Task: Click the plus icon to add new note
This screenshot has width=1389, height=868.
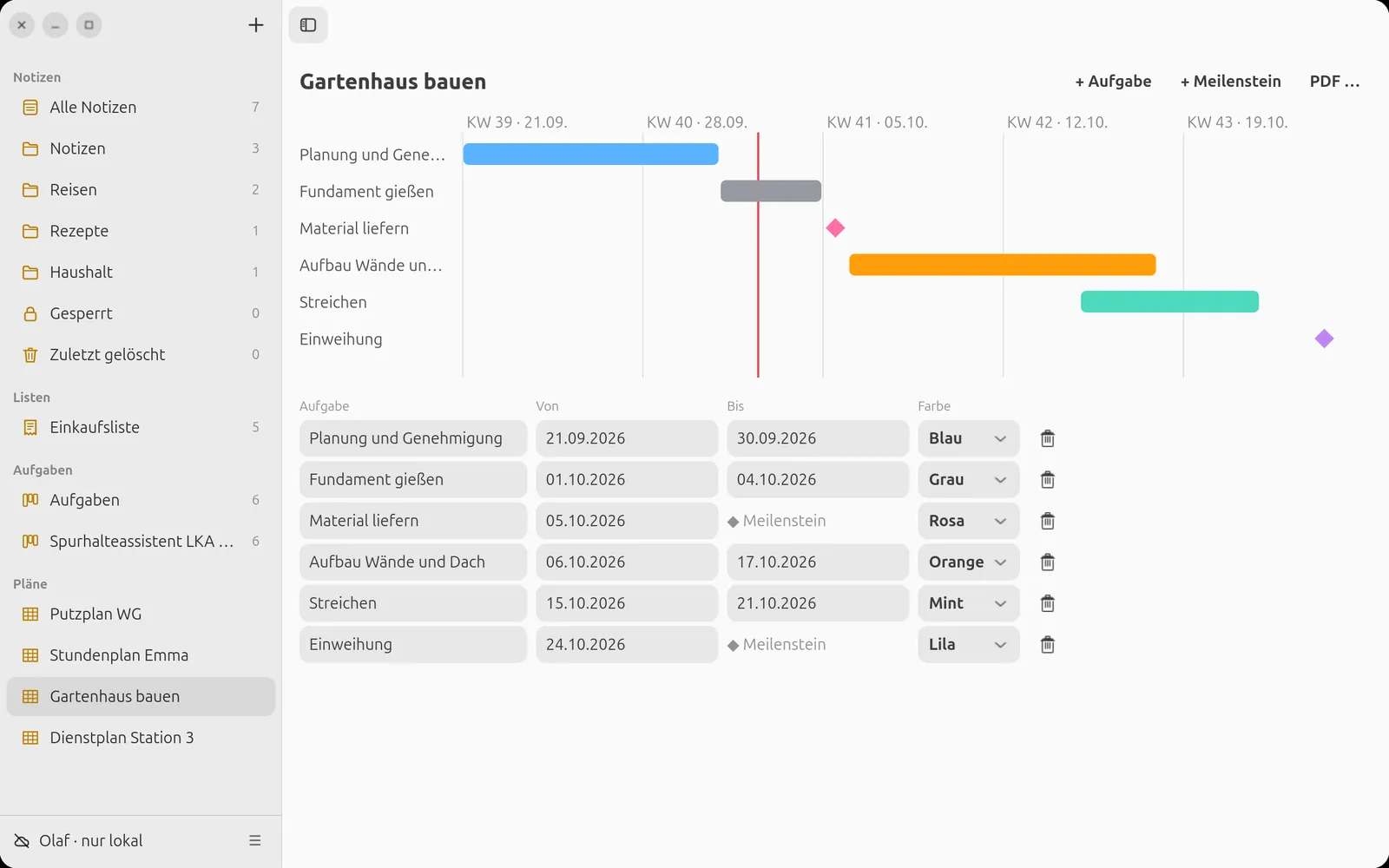Action: click(255, 25)
